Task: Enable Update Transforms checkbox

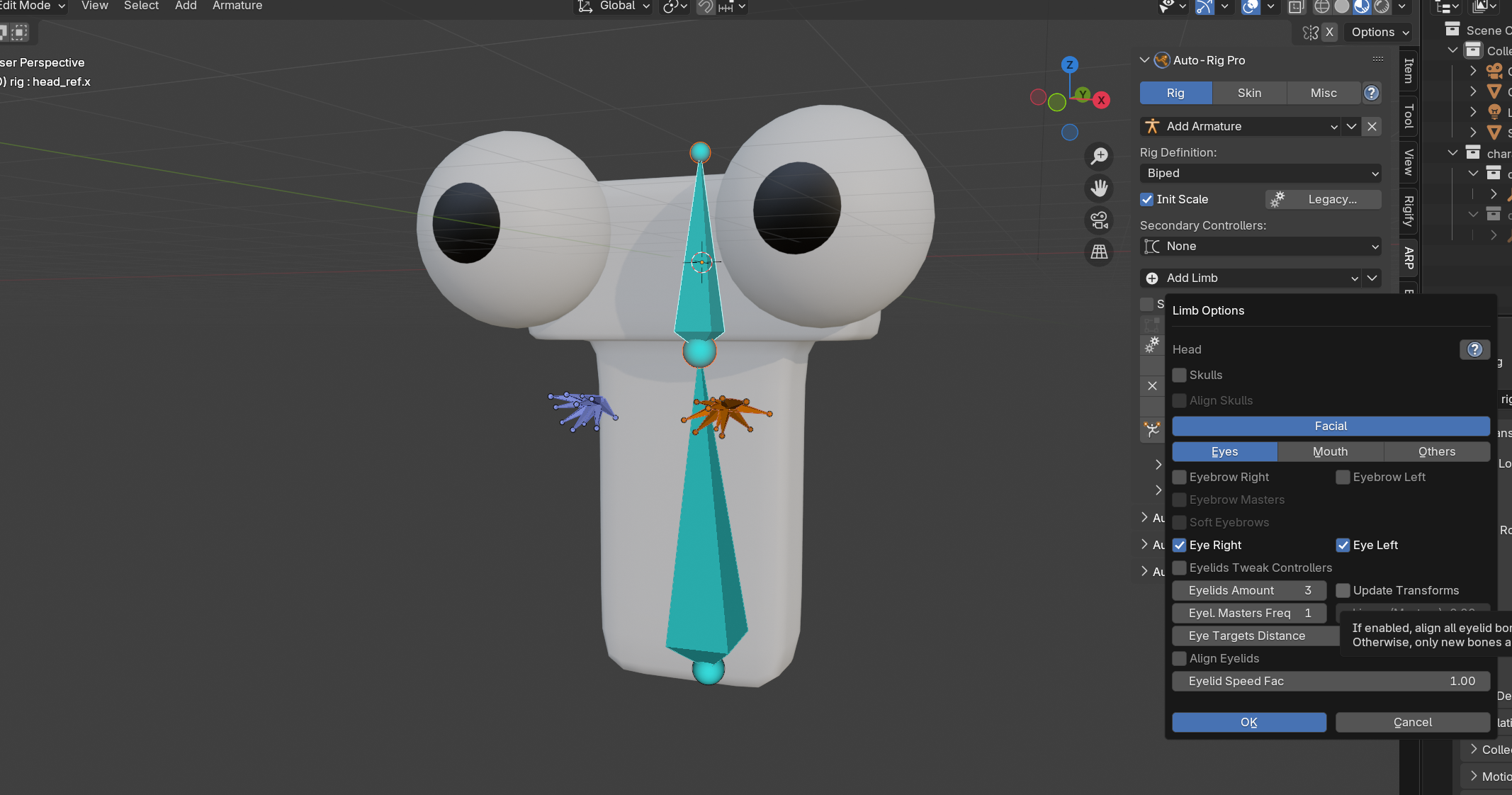Action: (x=1343, y=590)
